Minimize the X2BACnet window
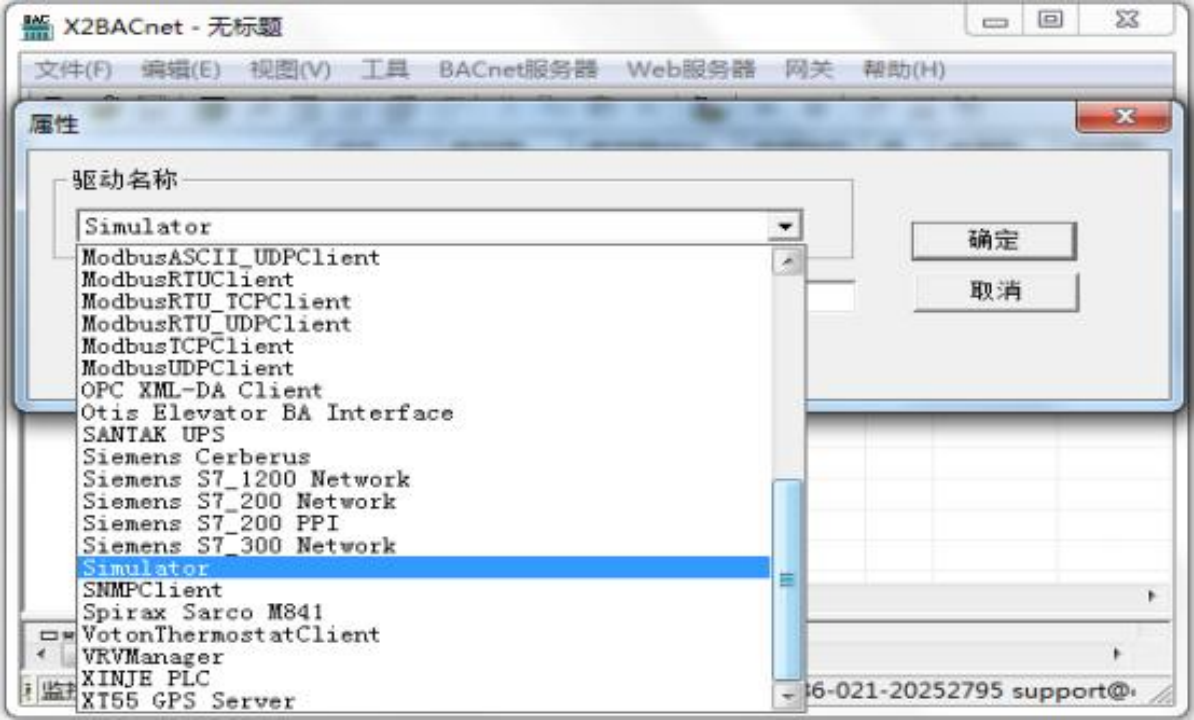The image size is (1194, 720). tap(995, 21)
